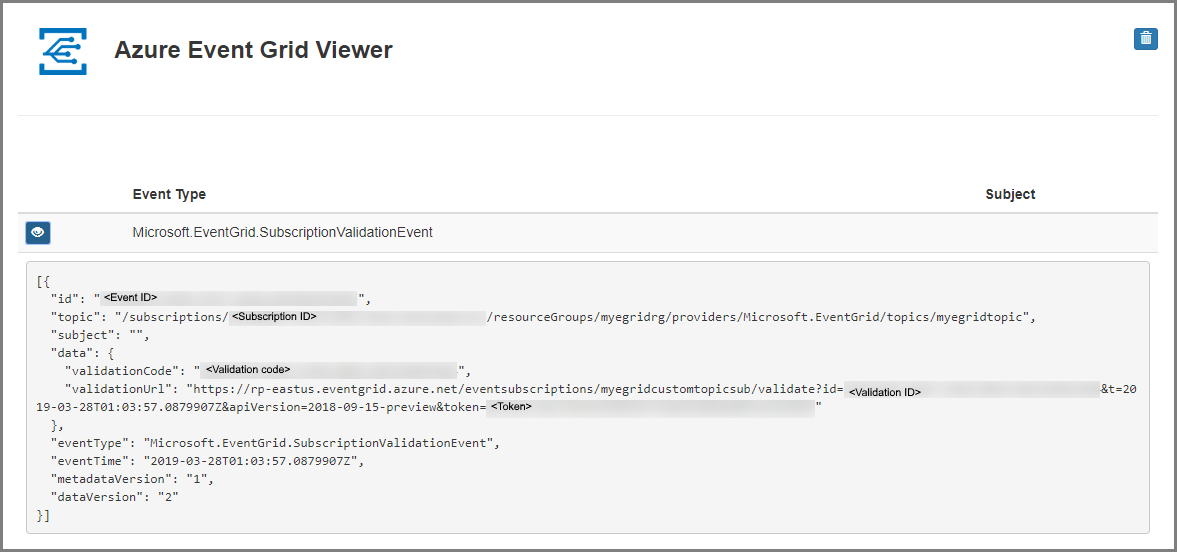Click the Validation ID placeholder in URL
Viewport: 1177px width, 552px height.
coord(972,391)
